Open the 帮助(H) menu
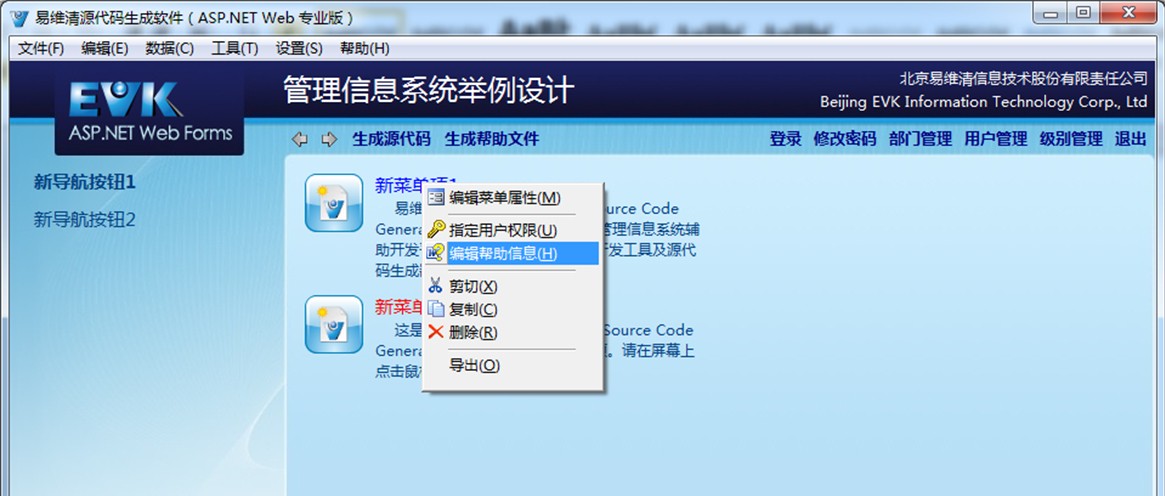 click(x=365, y=48)
